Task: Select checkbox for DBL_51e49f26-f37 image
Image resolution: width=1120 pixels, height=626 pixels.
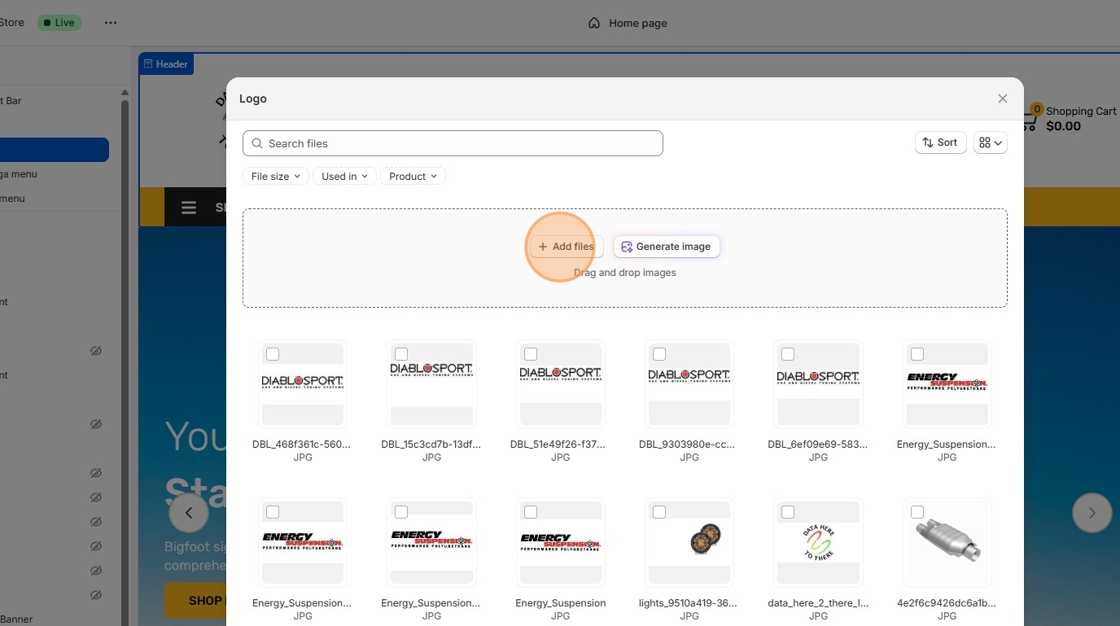Action: click(x=531, y=354)
